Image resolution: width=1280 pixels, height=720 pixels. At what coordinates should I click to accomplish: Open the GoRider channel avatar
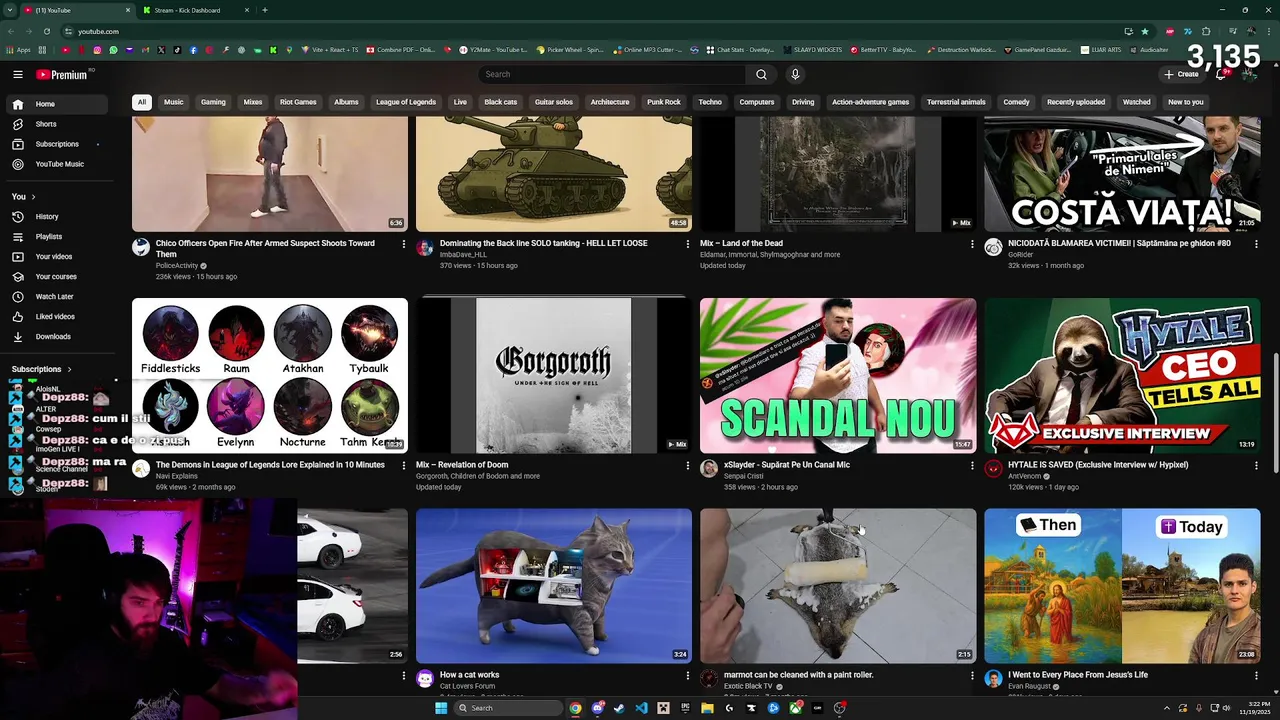(x=993, y=247)
